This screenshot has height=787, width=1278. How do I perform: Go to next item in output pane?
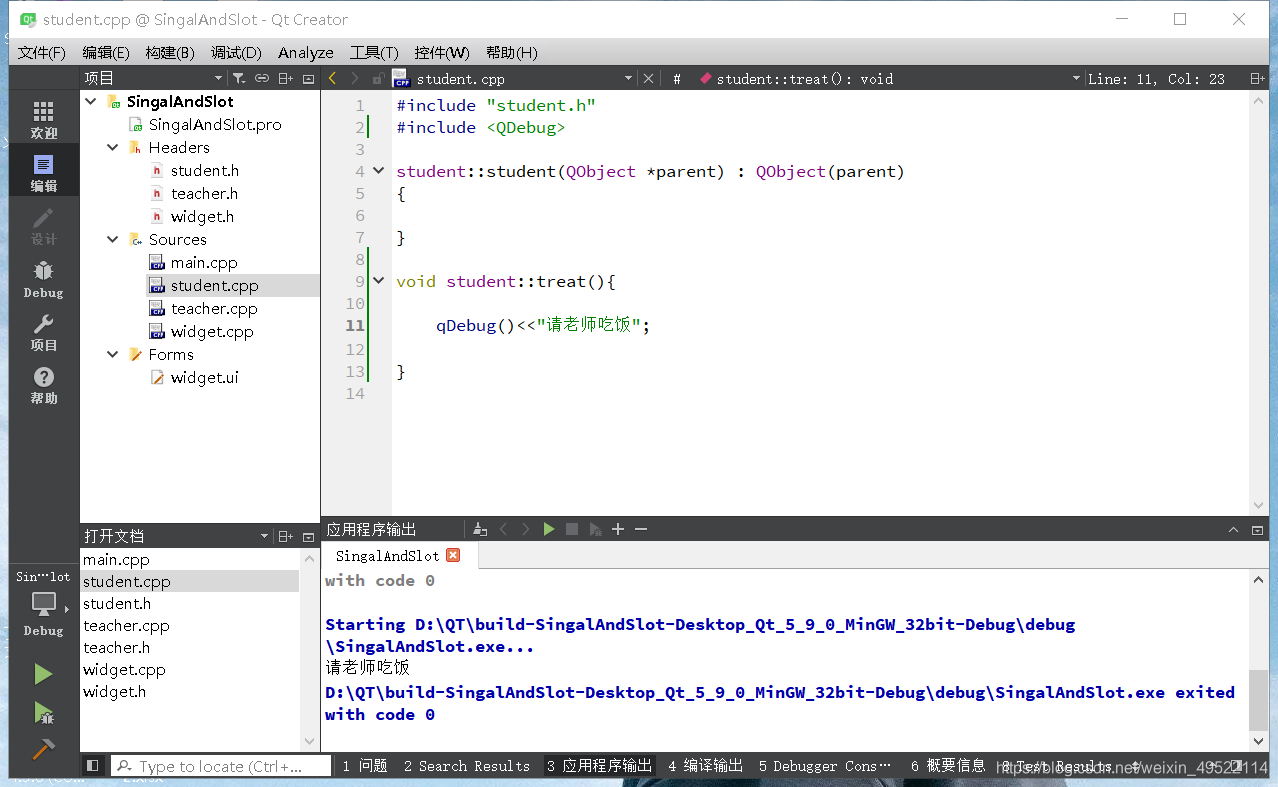pyautogui.click(x=526, y=529)
